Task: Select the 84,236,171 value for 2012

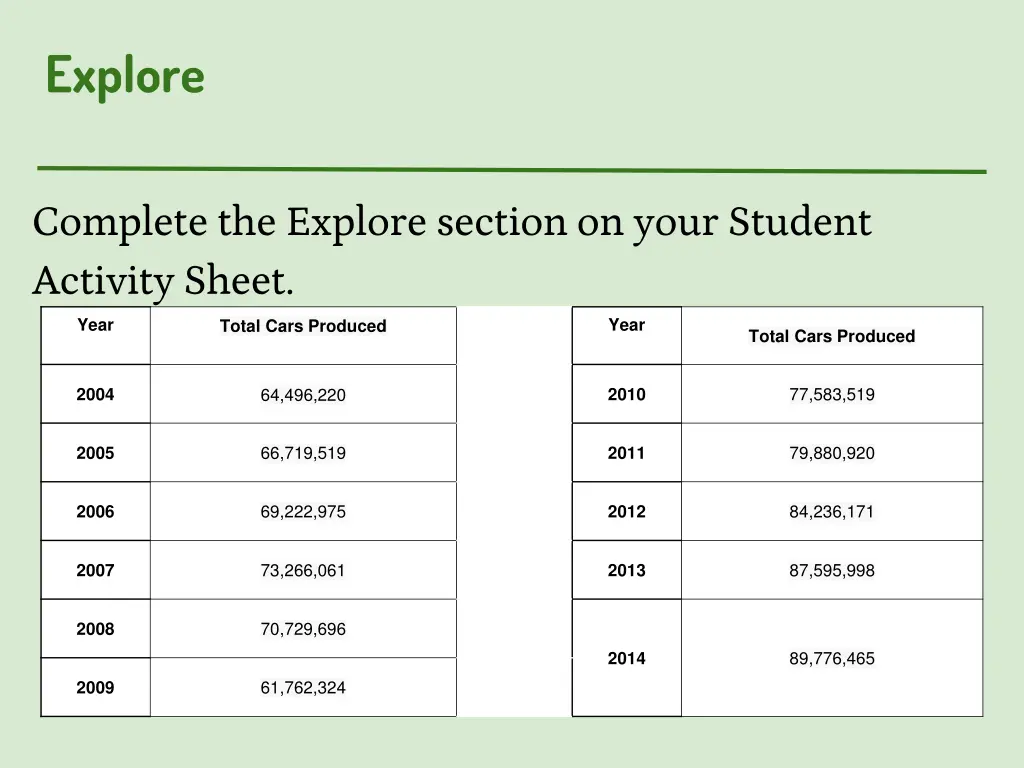Action: tap(832, 511)
